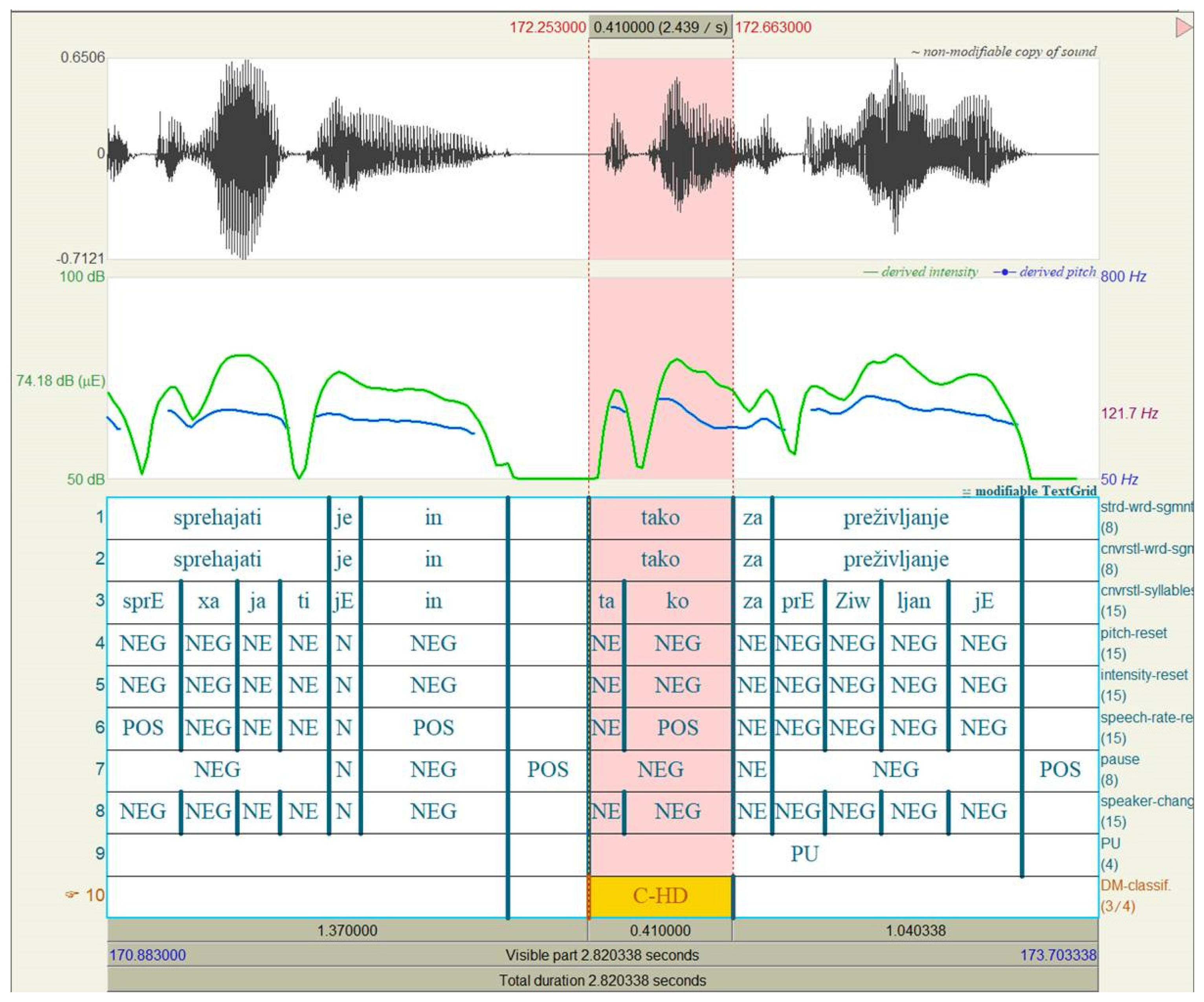Image resolution: width=1204 pixels, height=1002 pixels.
Task: Play the 1.370000 duration bar segment
Action: click(x=347, y=931)
